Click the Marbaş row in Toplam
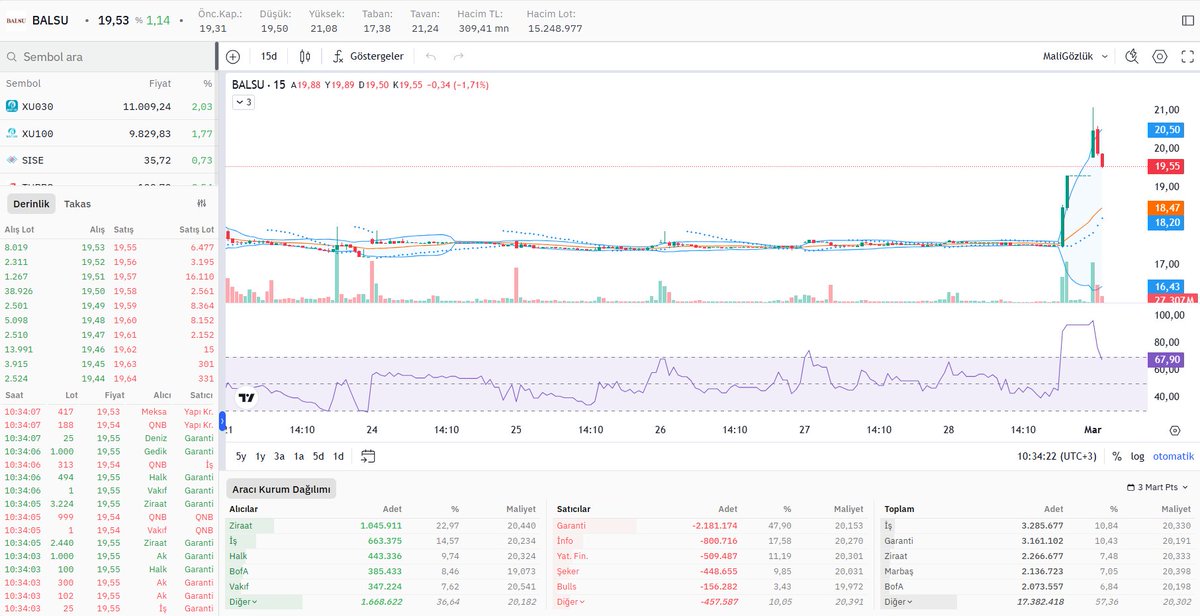This screenshot has height=616, width=1200. (x=1039, y=572)
